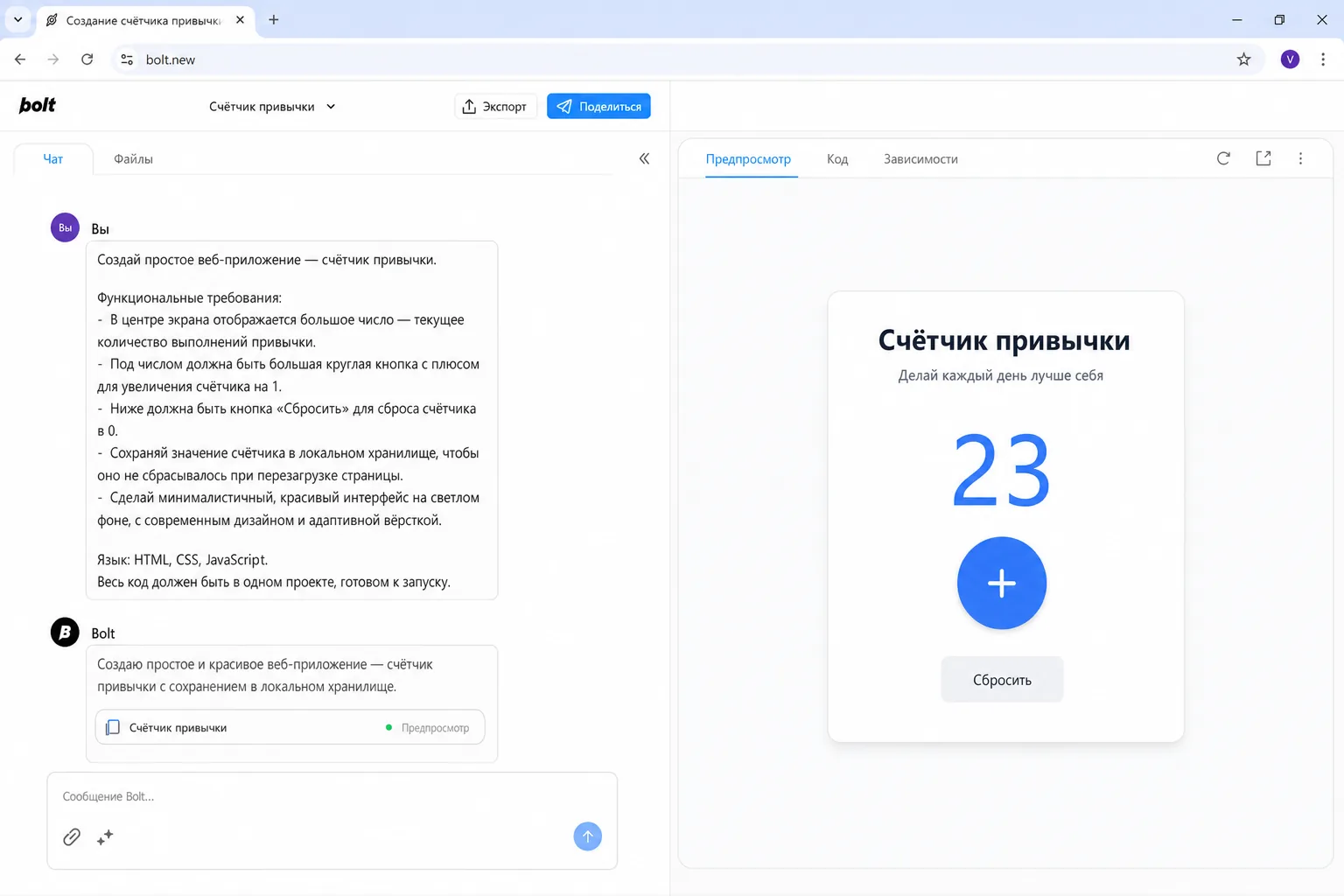Click the Функциональные требования line in prompt

(x=189, y=297)
